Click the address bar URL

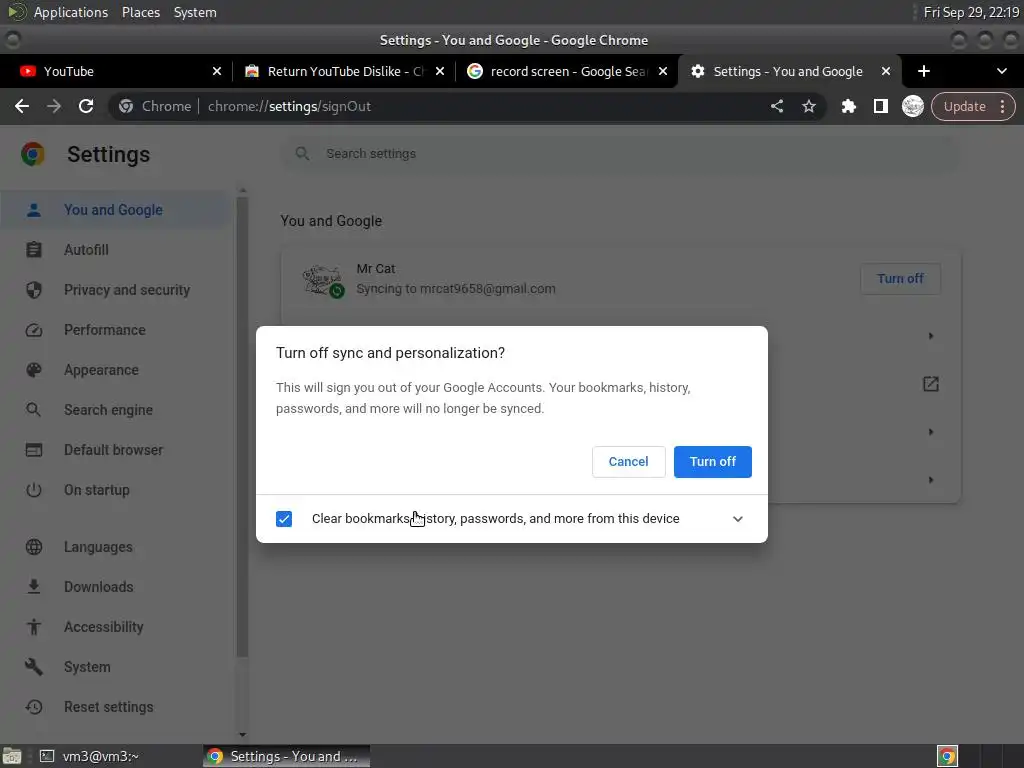pos(289,106)
